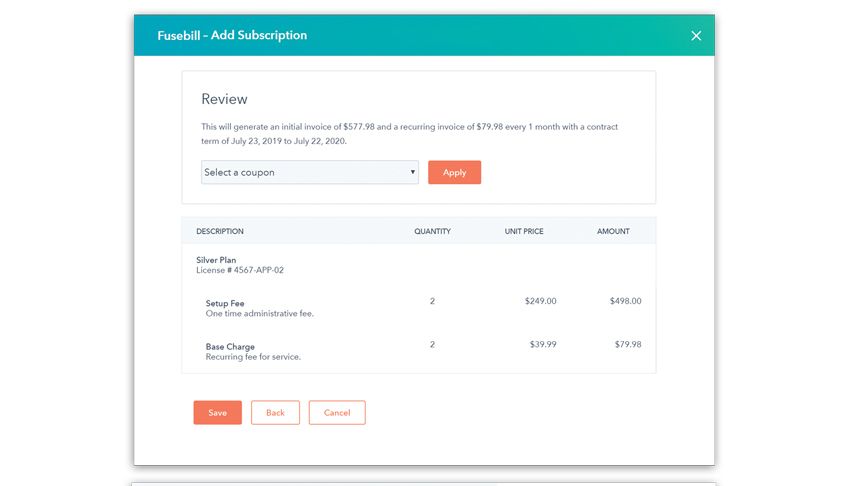The width and height of the screenshot is (863, 486).
Task: Click the QUANTITY column header
Action: 433,231
